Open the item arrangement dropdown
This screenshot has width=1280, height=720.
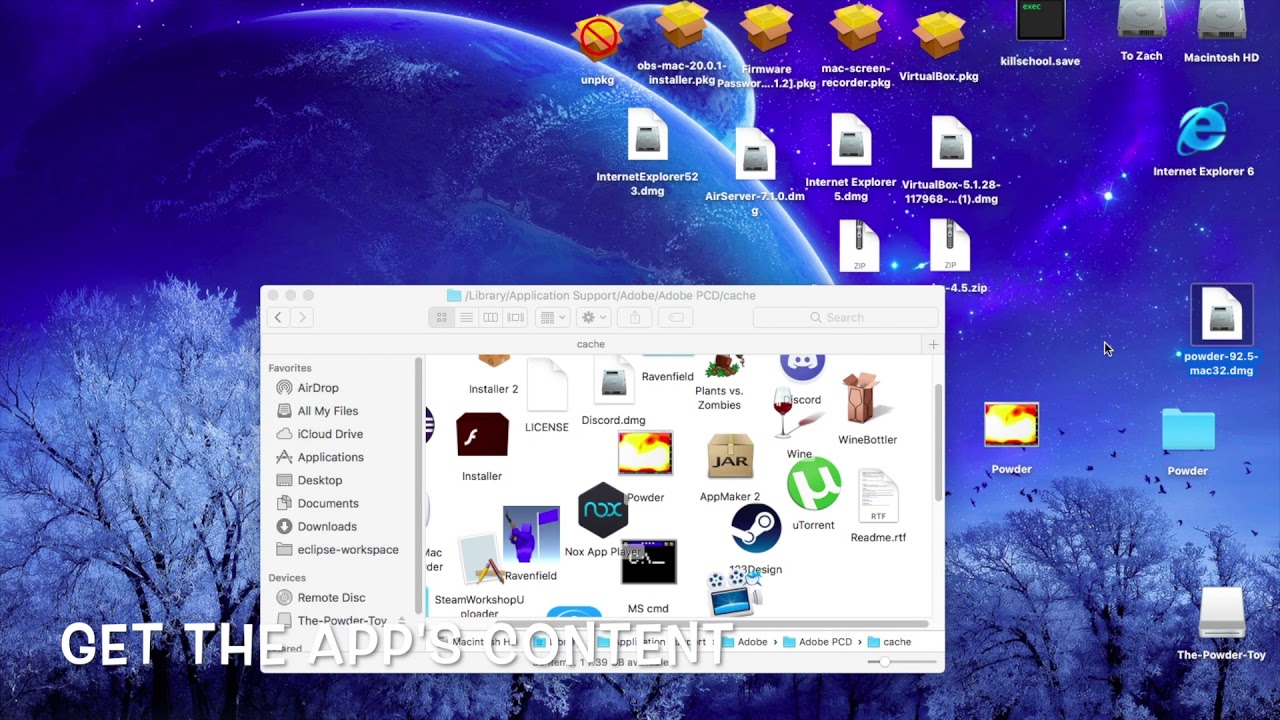(552, 317)
